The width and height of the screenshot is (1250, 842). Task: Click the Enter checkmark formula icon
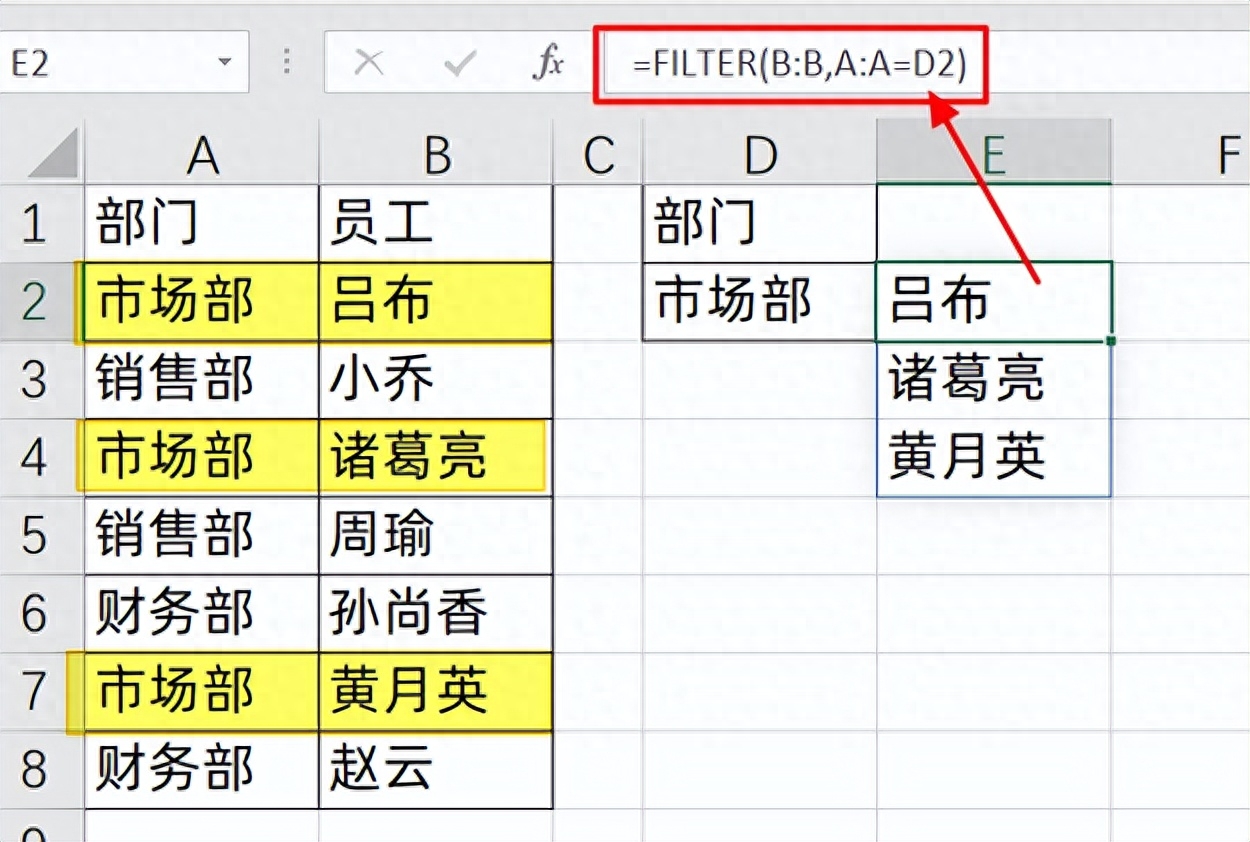(x=459, y=64)
